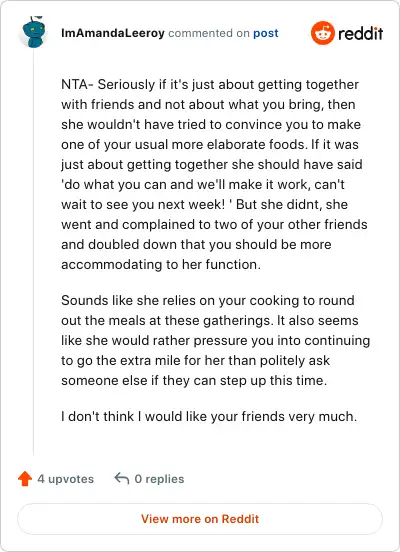Click the line 'went and complained to two'
Screen dimensions: 400x552
[214, 225]
